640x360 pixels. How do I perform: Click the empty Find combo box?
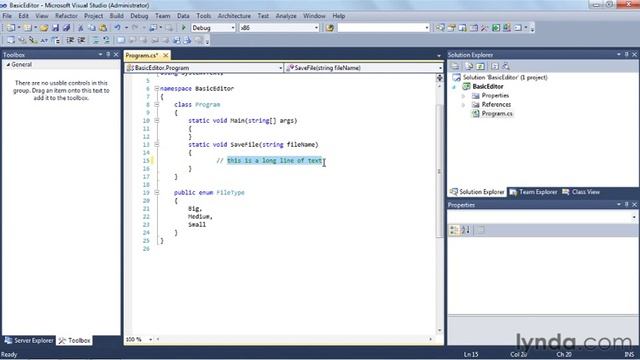tap(383, 28)
